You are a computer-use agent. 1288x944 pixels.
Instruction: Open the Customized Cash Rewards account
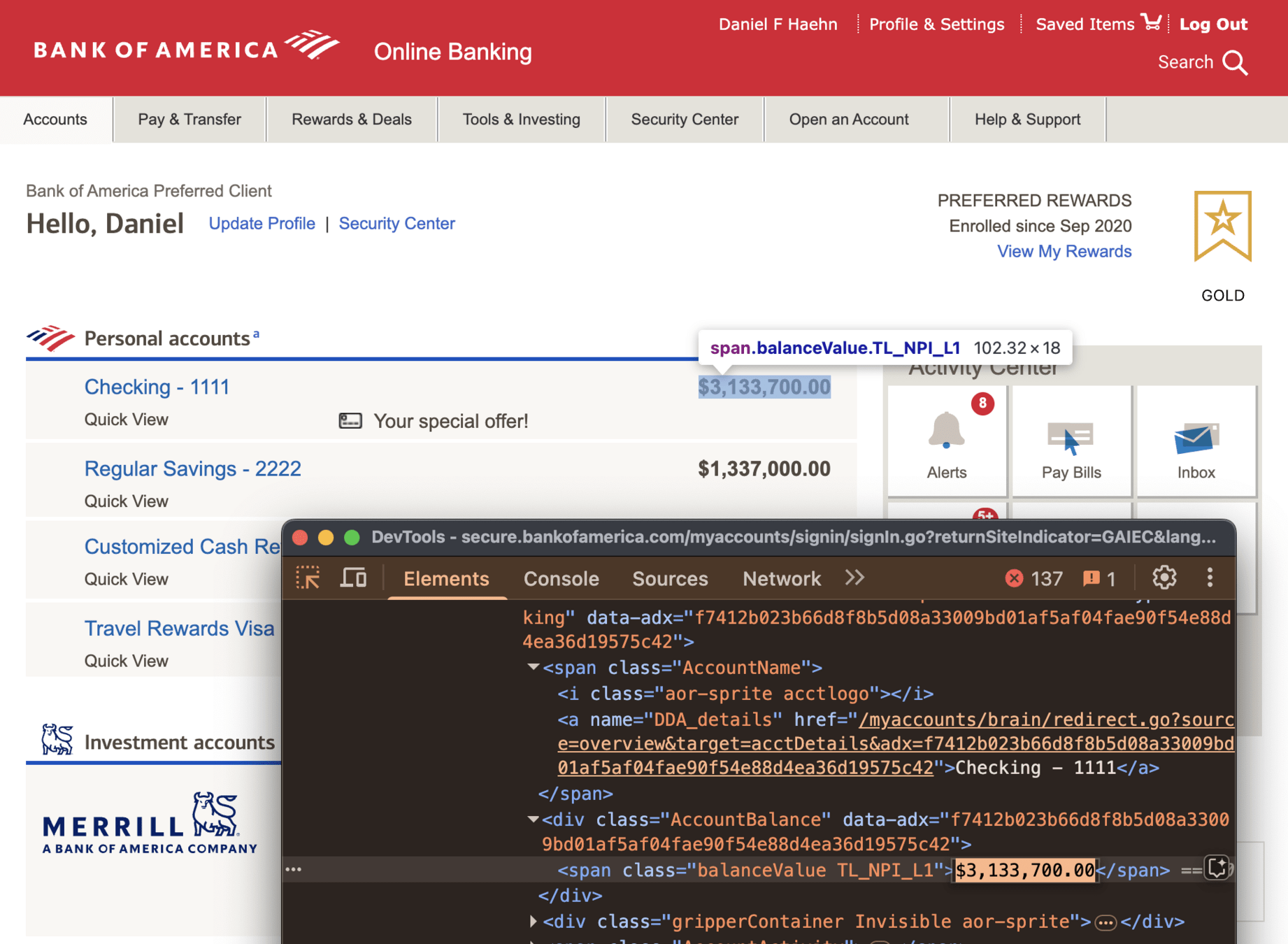[182, 547]
